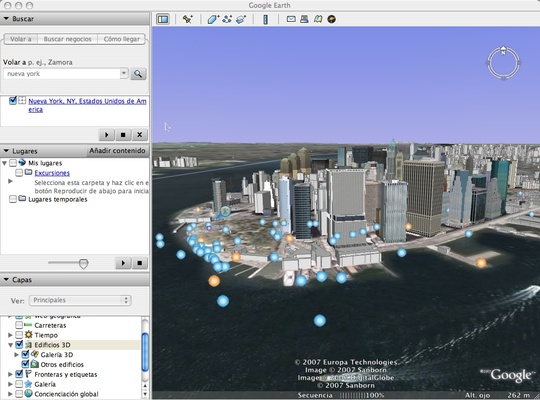
Task: Click the Lugares temporales folder icon
Action: 22,198
